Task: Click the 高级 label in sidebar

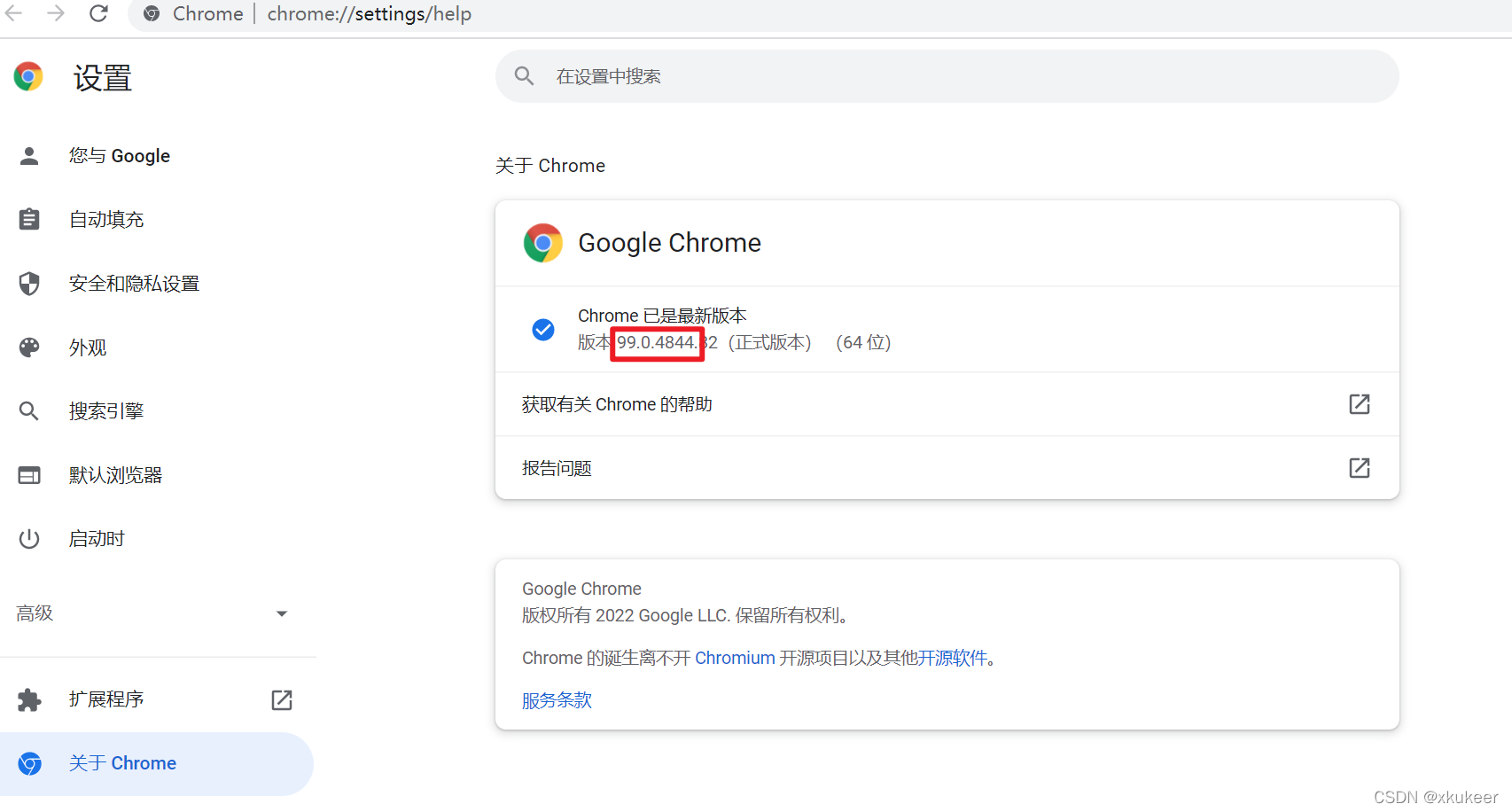Action: [35, 613]
